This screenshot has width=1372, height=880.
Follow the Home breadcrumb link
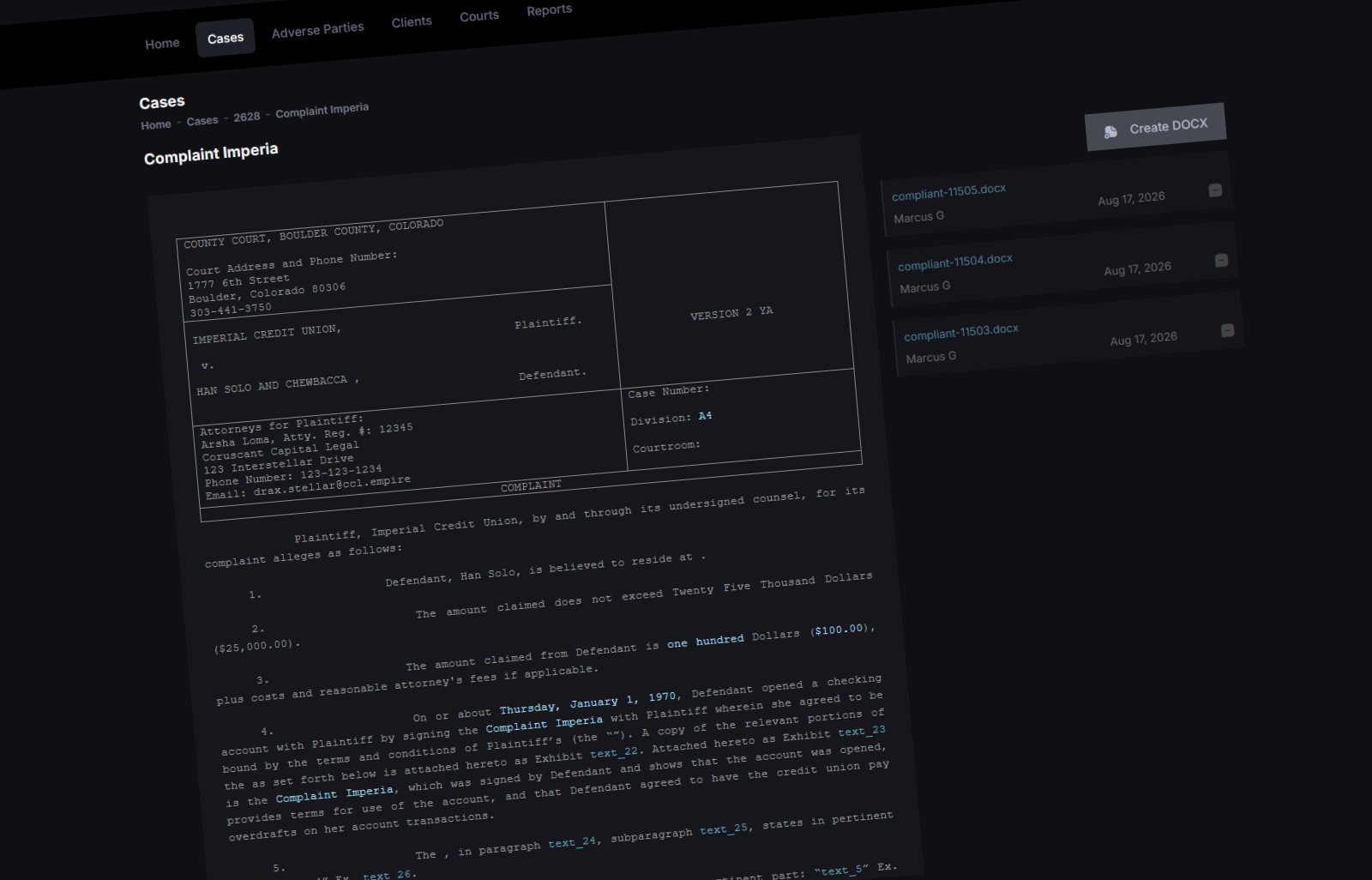coord(156,125)
